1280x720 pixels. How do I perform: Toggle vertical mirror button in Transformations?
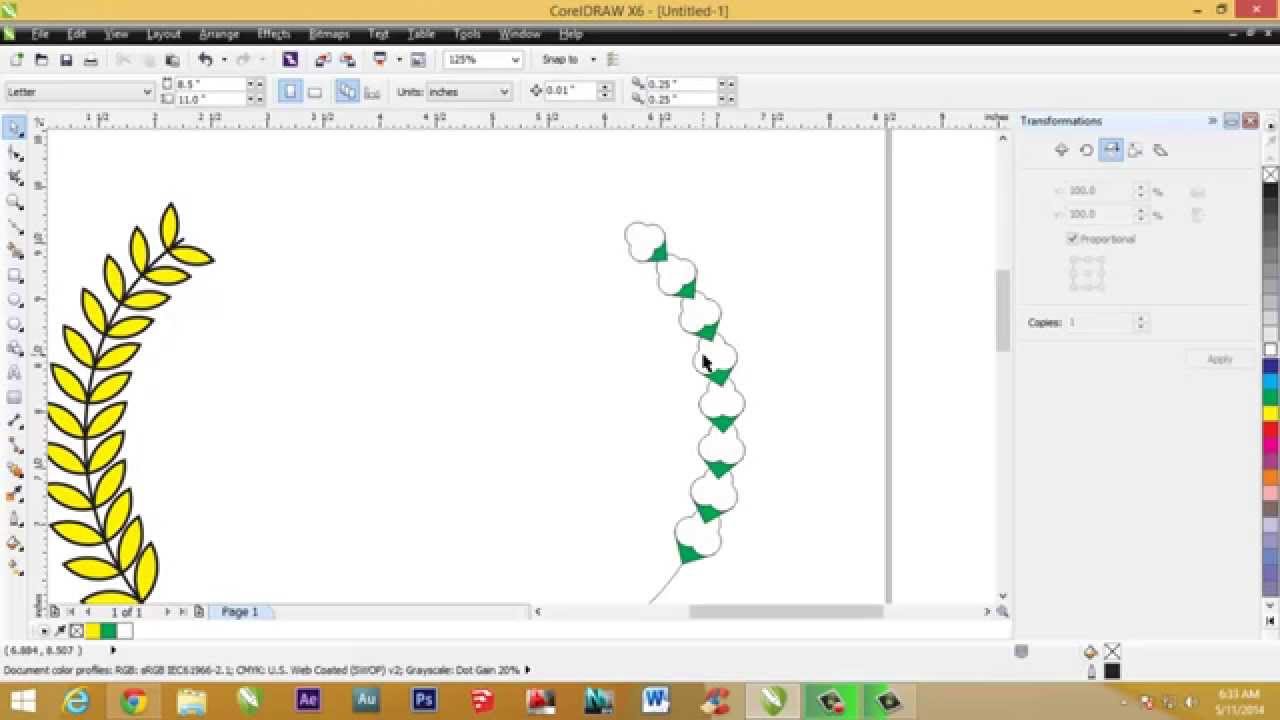tap(1197, 215)
